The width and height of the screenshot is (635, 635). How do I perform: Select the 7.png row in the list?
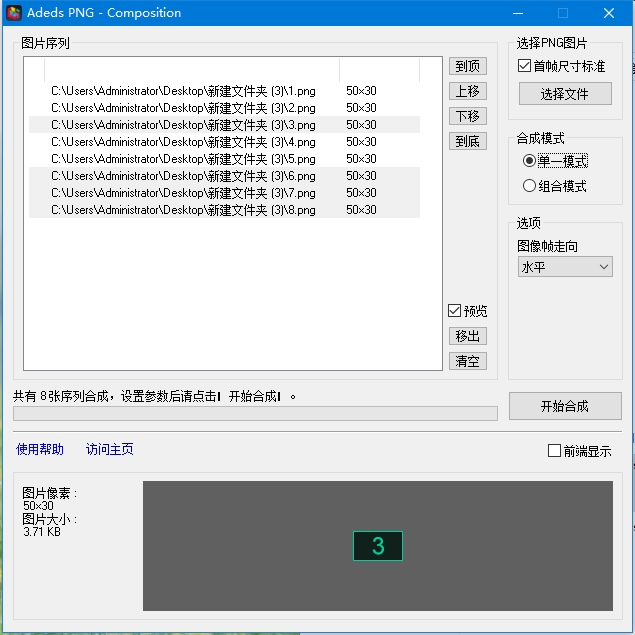click(224, 193)
